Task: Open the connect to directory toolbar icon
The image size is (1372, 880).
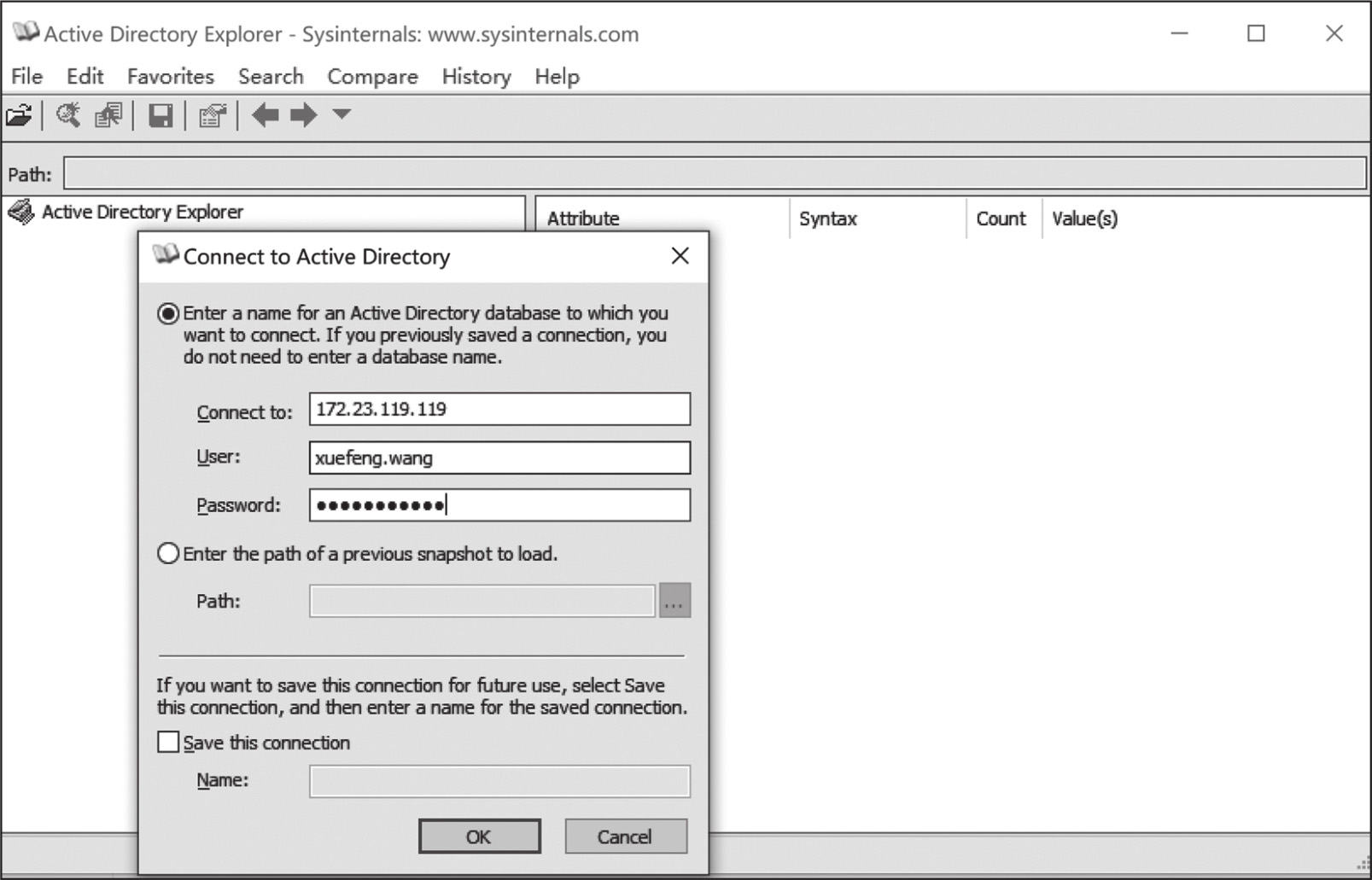Action: (19, 115)
